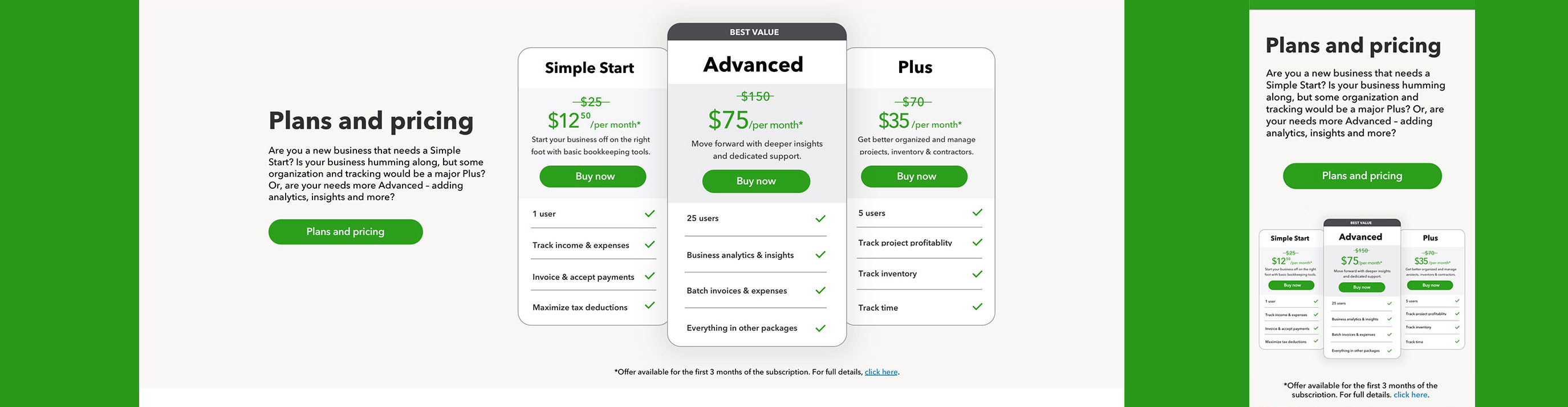Click the small Advanced Buy now button in the mobile preview
The width and height of the screenshot is (1568, 407).
(x=1362, y=287)
